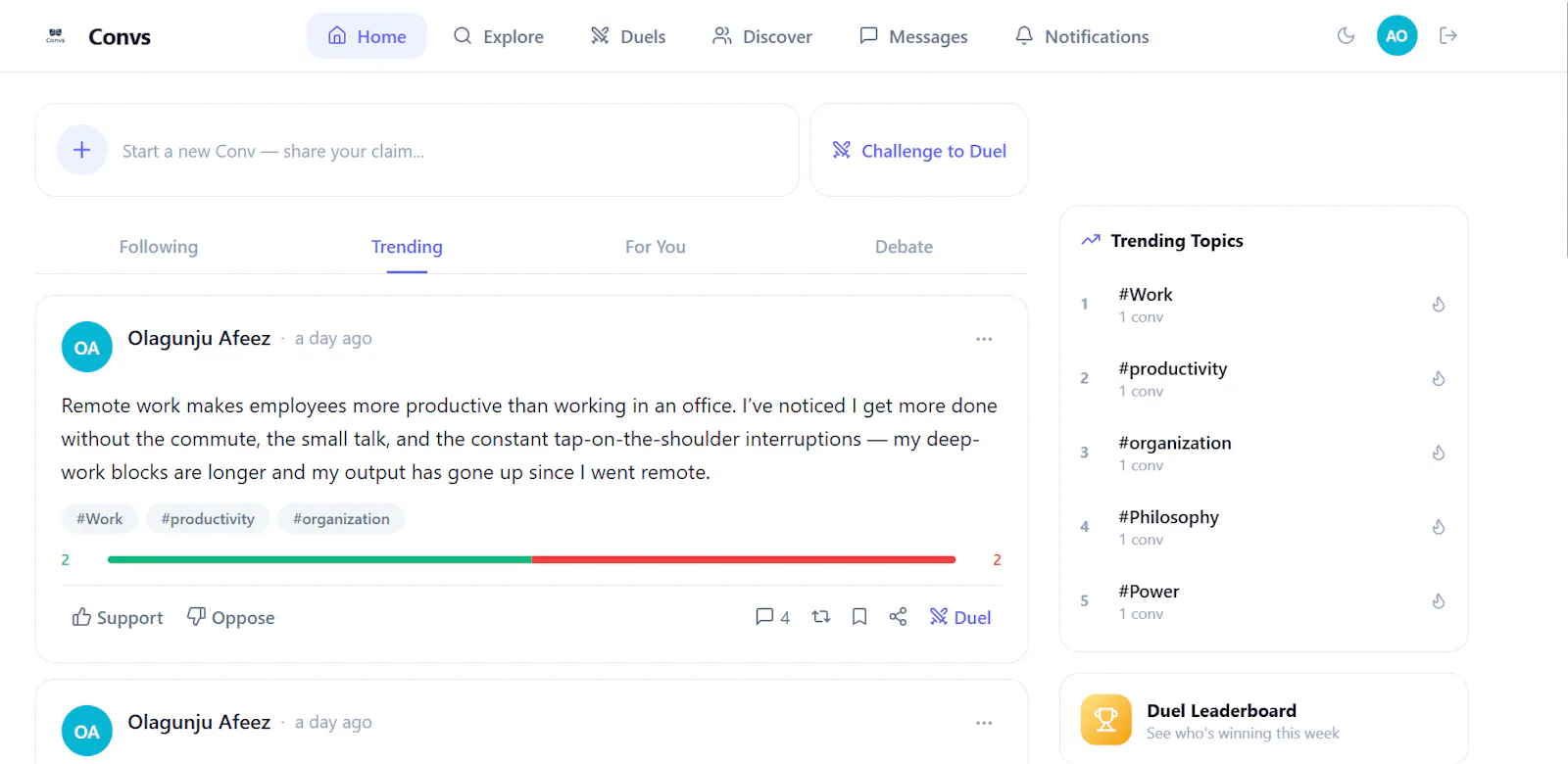Open the three-dot menu on the second Olagunju Afeez post
This screenshot has height=764, width=1568.
point(984,723)
